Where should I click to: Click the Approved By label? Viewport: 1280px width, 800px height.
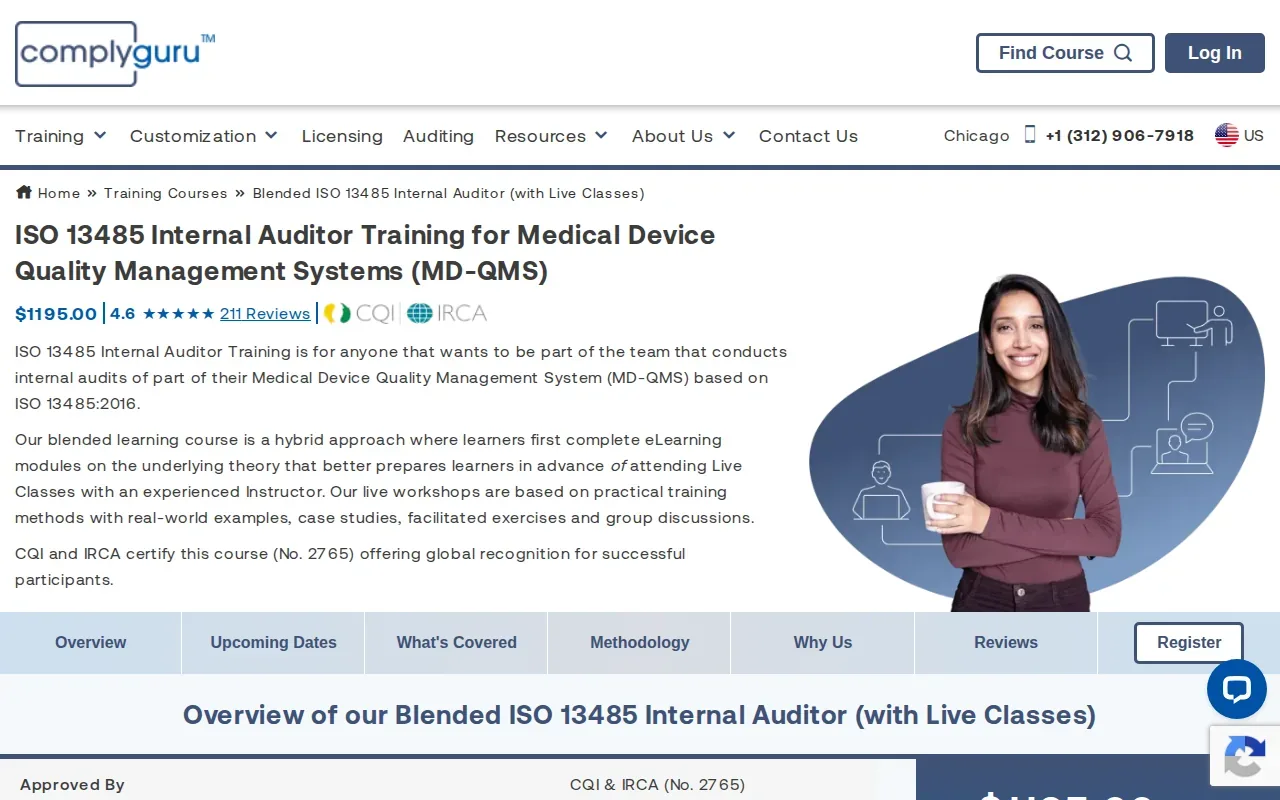pos(72,785)
